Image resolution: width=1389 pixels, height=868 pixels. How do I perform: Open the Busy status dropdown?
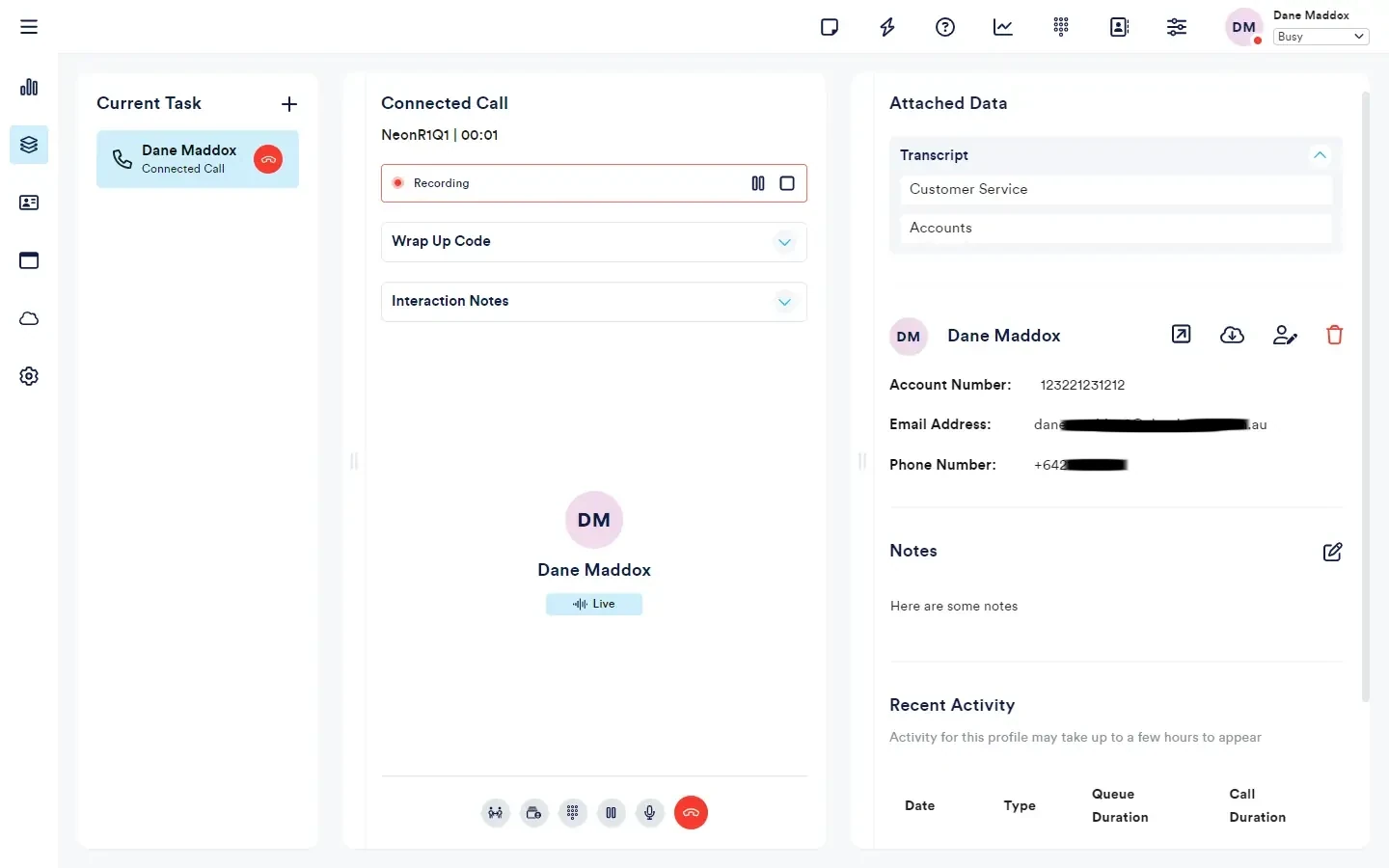1321,37
